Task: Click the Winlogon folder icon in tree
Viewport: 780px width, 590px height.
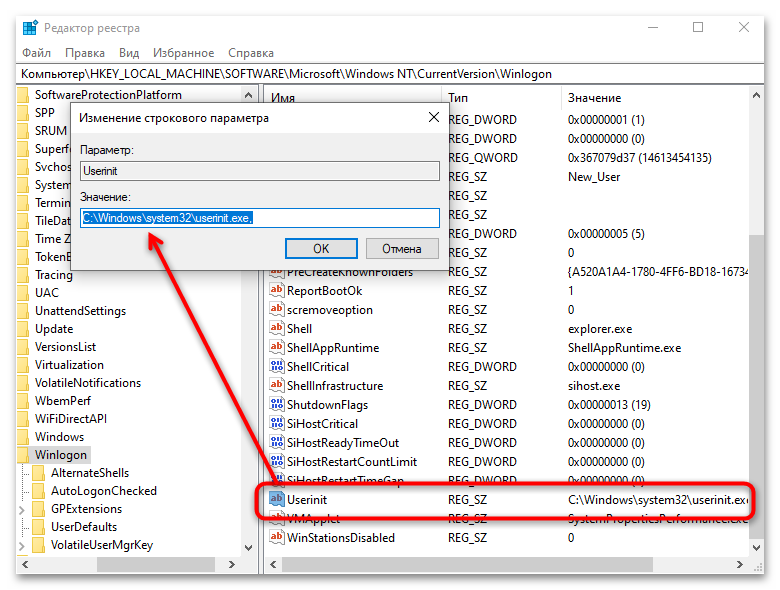Action: point(23,455)
